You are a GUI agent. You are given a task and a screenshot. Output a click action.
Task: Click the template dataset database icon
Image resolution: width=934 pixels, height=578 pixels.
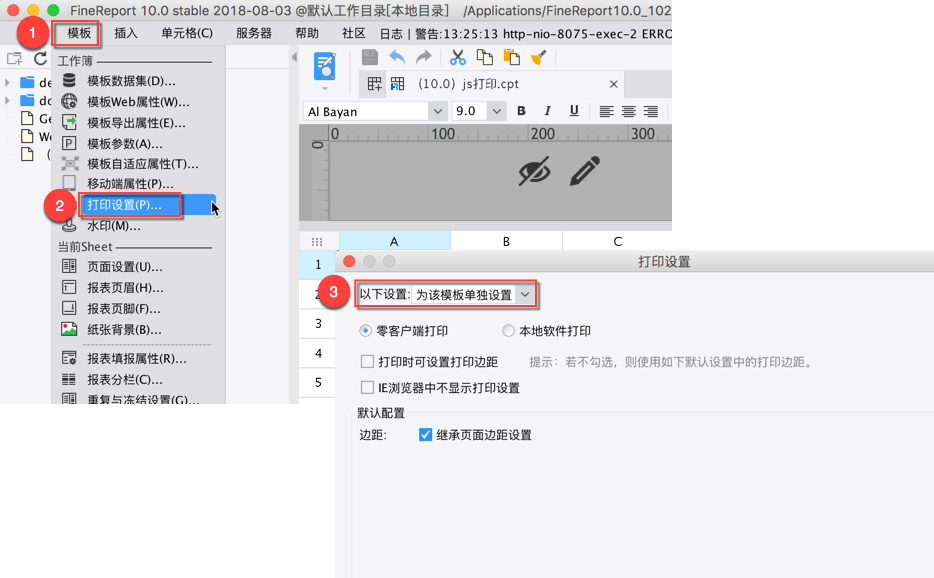(69, 80)
